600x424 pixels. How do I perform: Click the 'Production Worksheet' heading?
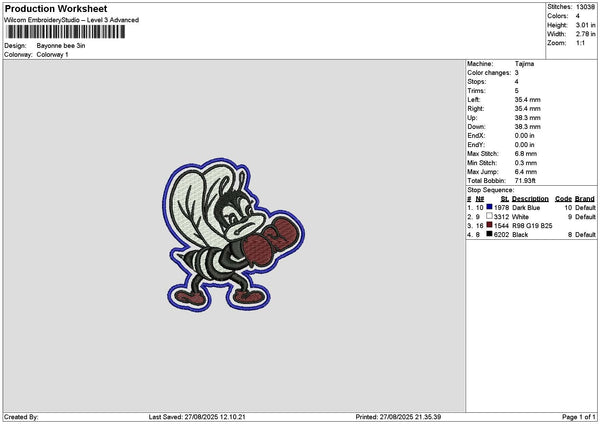click(56, 8)
